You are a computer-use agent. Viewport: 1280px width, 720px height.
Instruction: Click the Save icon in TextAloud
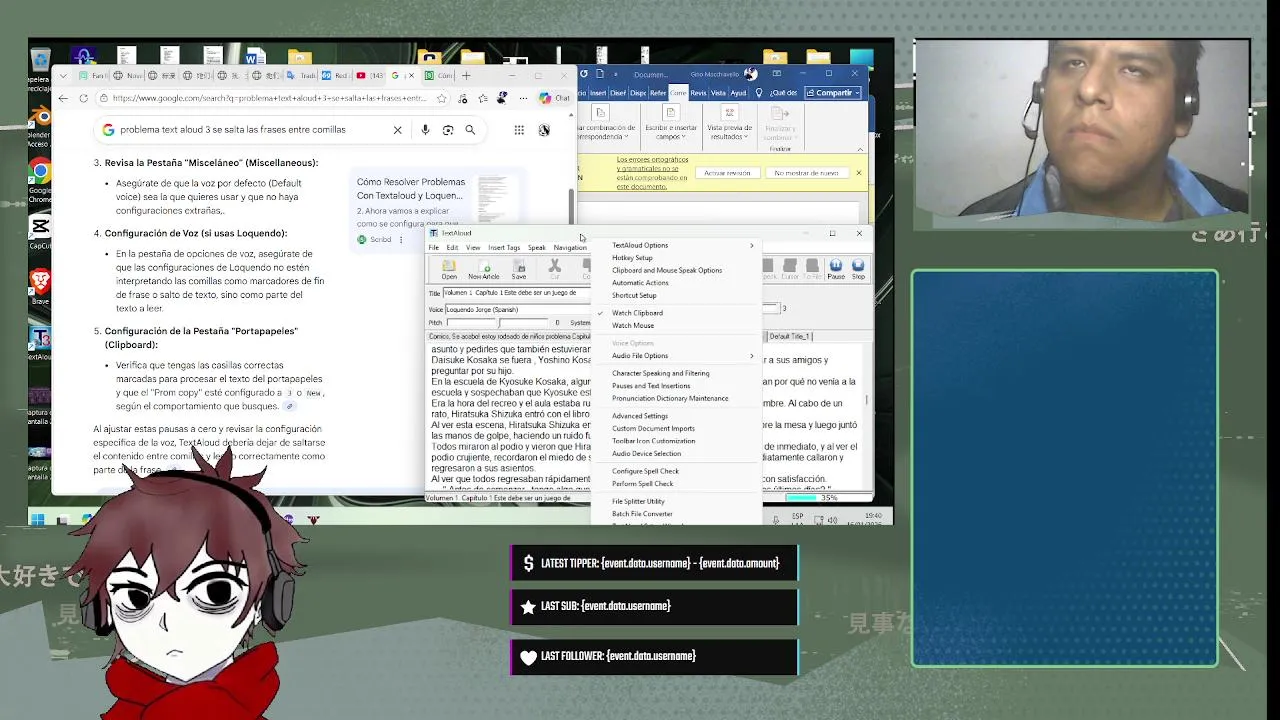tap(518, 269)
